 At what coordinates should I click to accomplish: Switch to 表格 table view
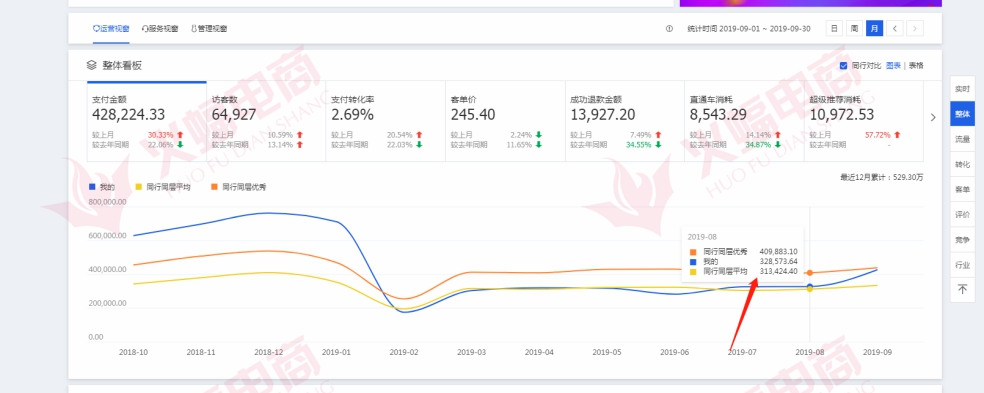coord(916,65)
